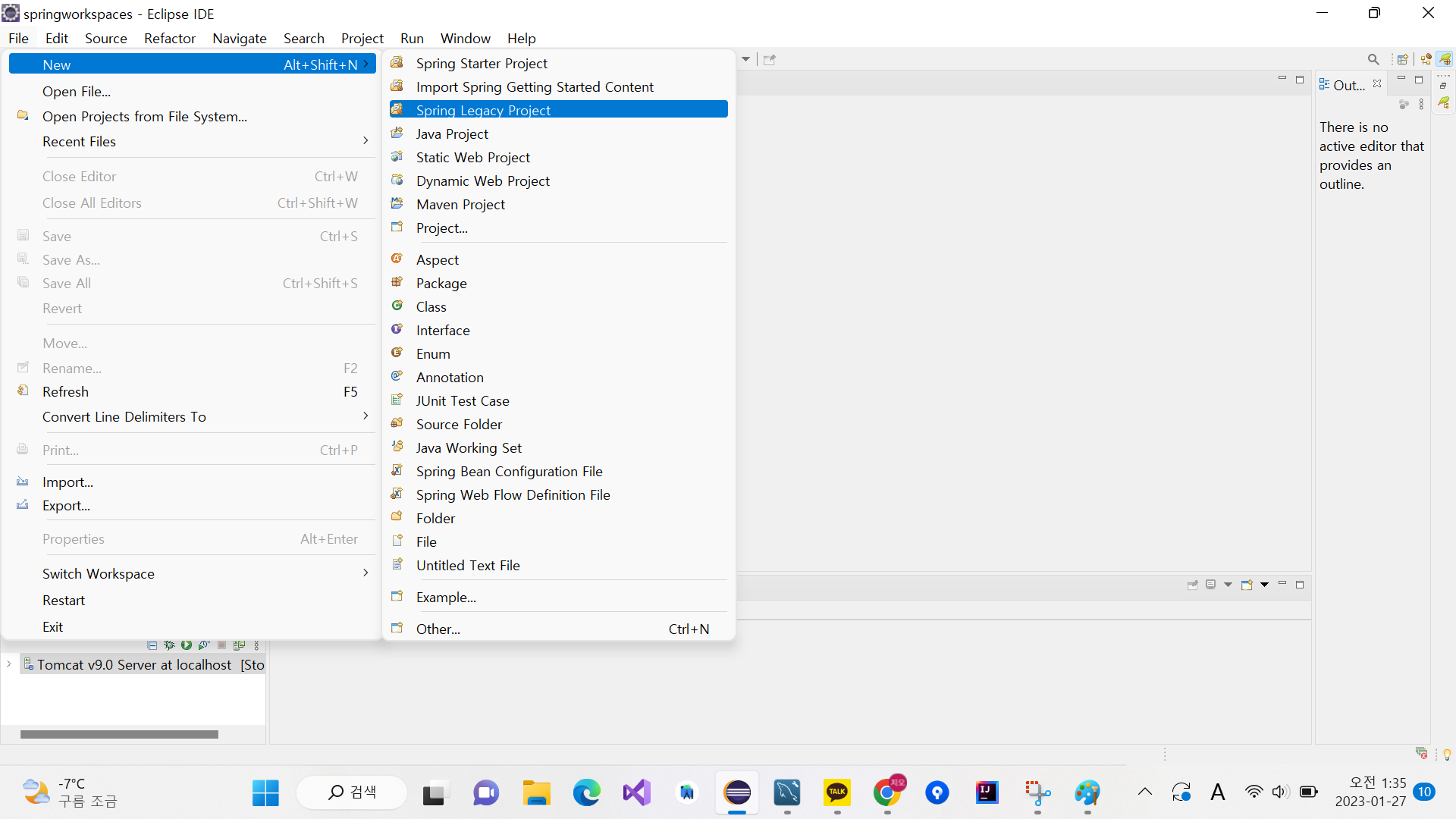This screenshot has width=1456, height=819.
Task: Select the Spring perspective leaf icon
Action: [1445, 59]
